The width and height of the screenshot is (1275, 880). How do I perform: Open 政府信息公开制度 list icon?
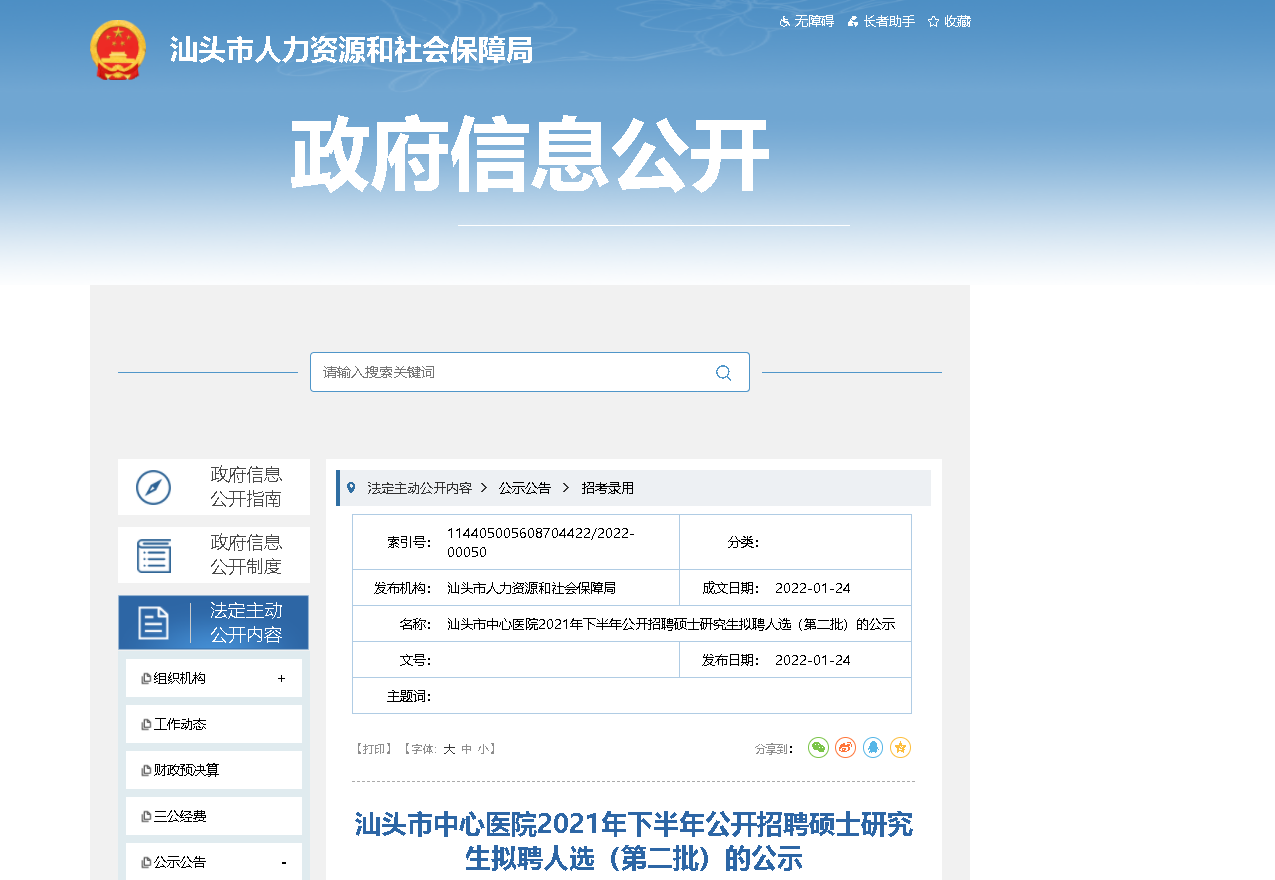point(154,555)
